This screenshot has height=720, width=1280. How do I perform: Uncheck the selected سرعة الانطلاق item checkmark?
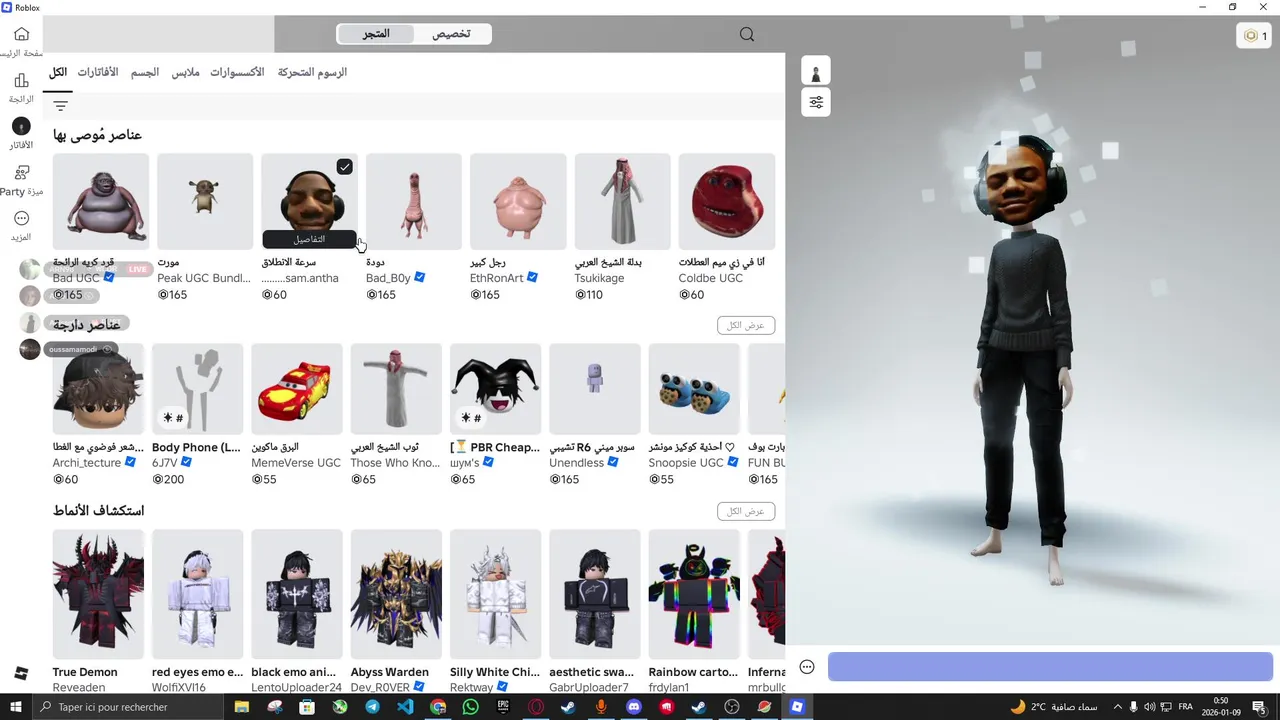coord(344,167)
